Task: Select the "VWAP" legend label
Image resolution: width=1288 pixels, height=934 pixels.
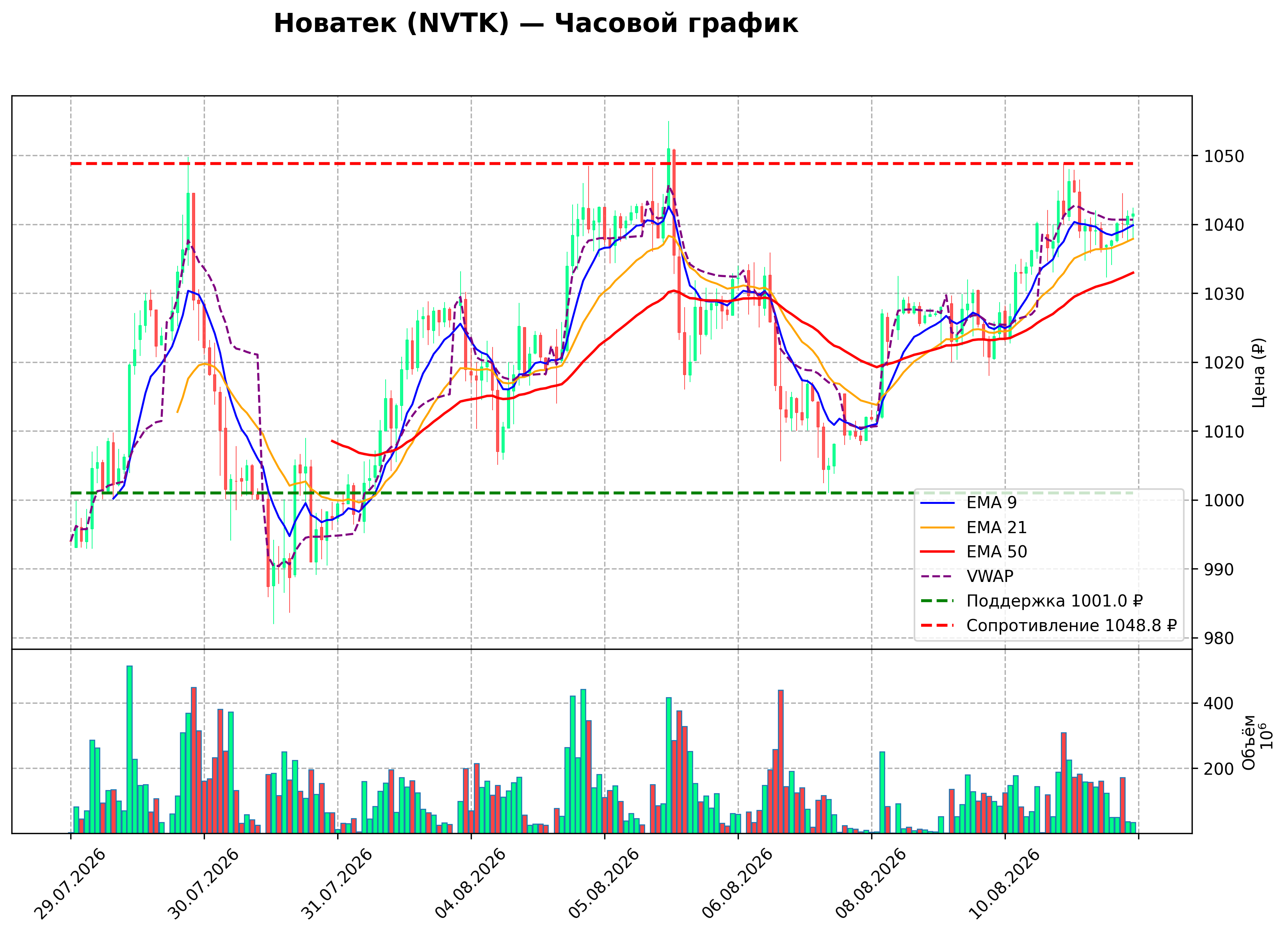Action: pos(990,576)
